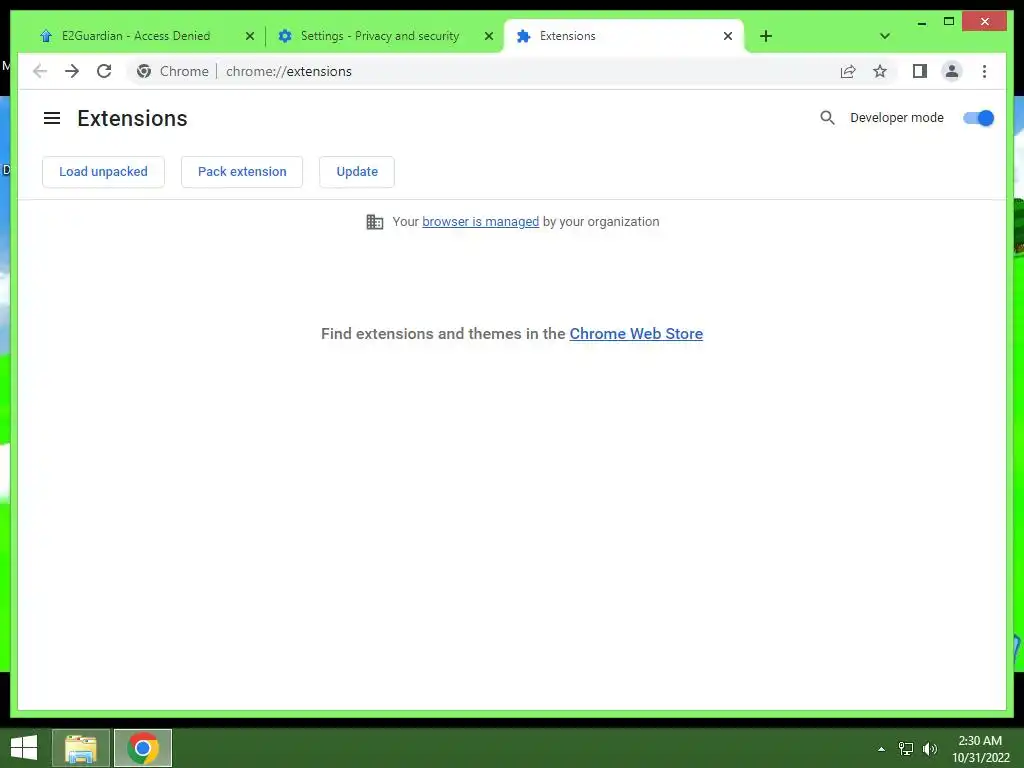This screenshot has height=768, width=1024.
Task: Open the volume speaker tray icon
Action: pos(929,749)
